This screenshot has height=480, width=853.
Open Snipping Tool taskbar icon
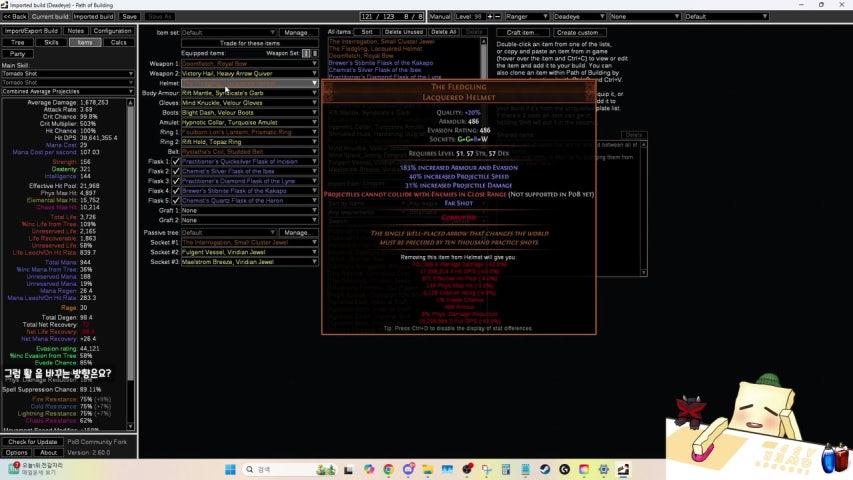(486, 469)
